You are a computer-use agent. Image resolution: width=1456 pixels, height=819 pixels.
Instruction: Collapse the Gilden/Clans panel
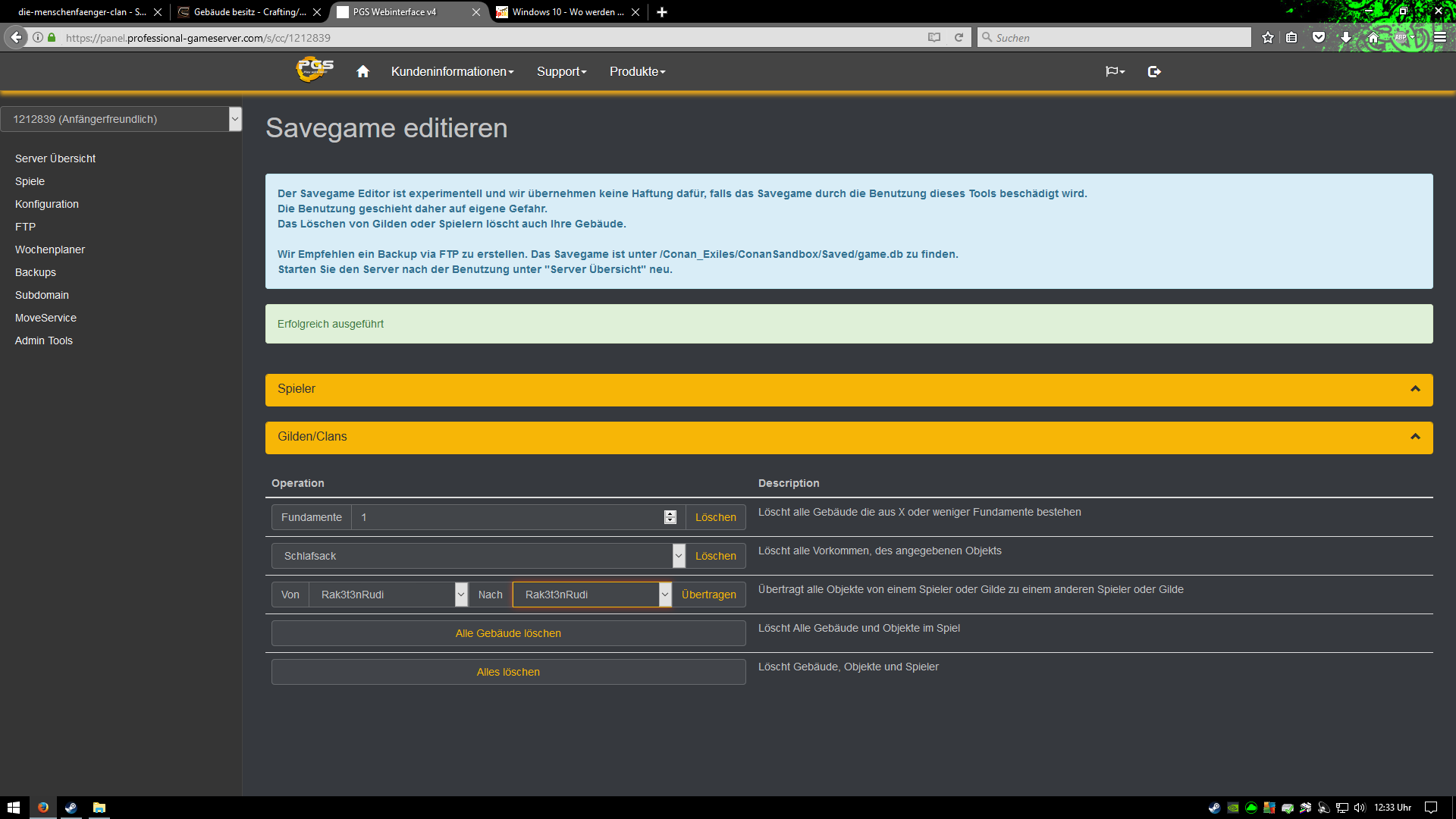point(1414,437)
